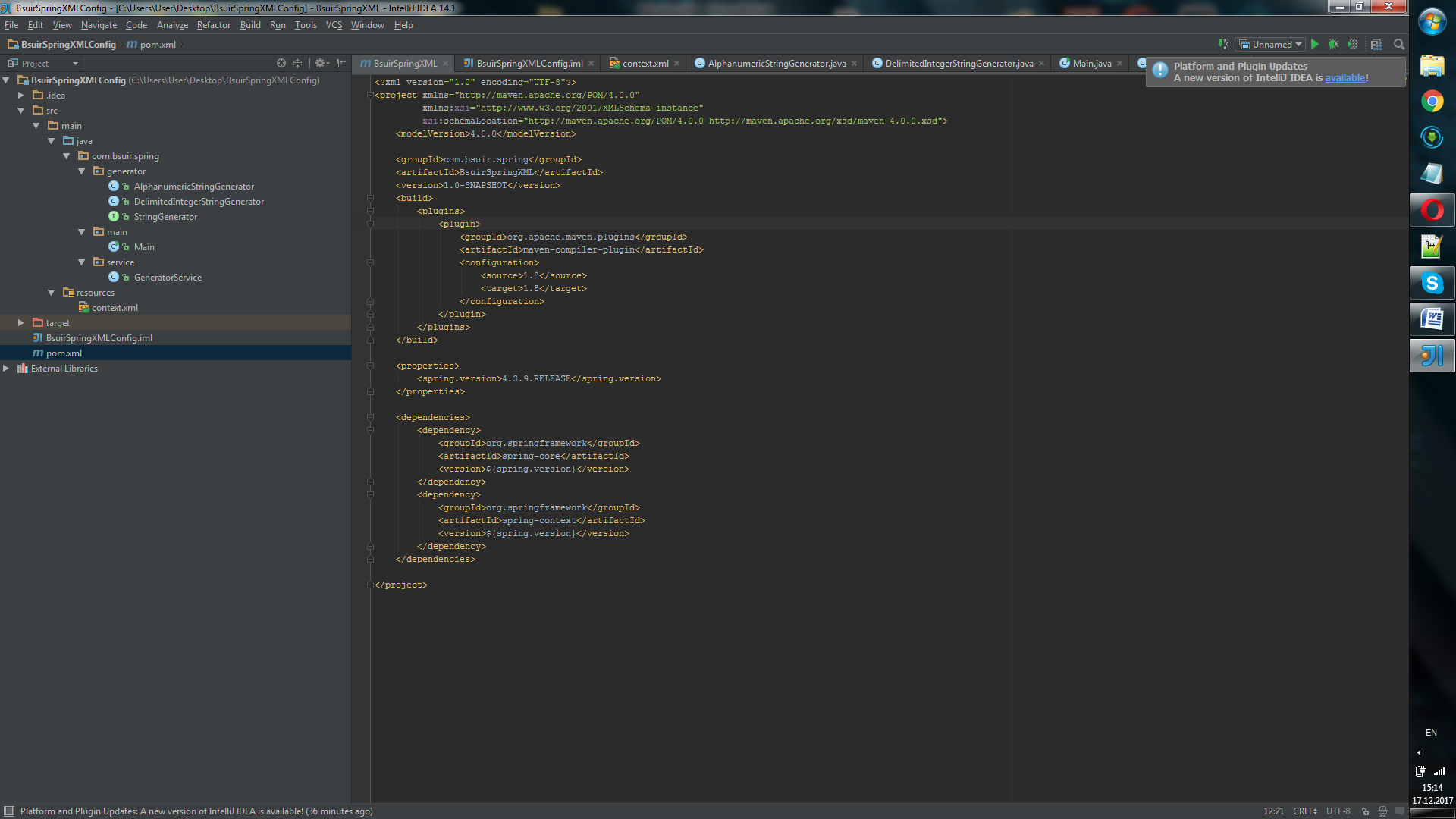This screenshot has height=819, width=1456.
Task: Collapse the BsuirSpringXMLConfig project root
Action: coord(7,80)
